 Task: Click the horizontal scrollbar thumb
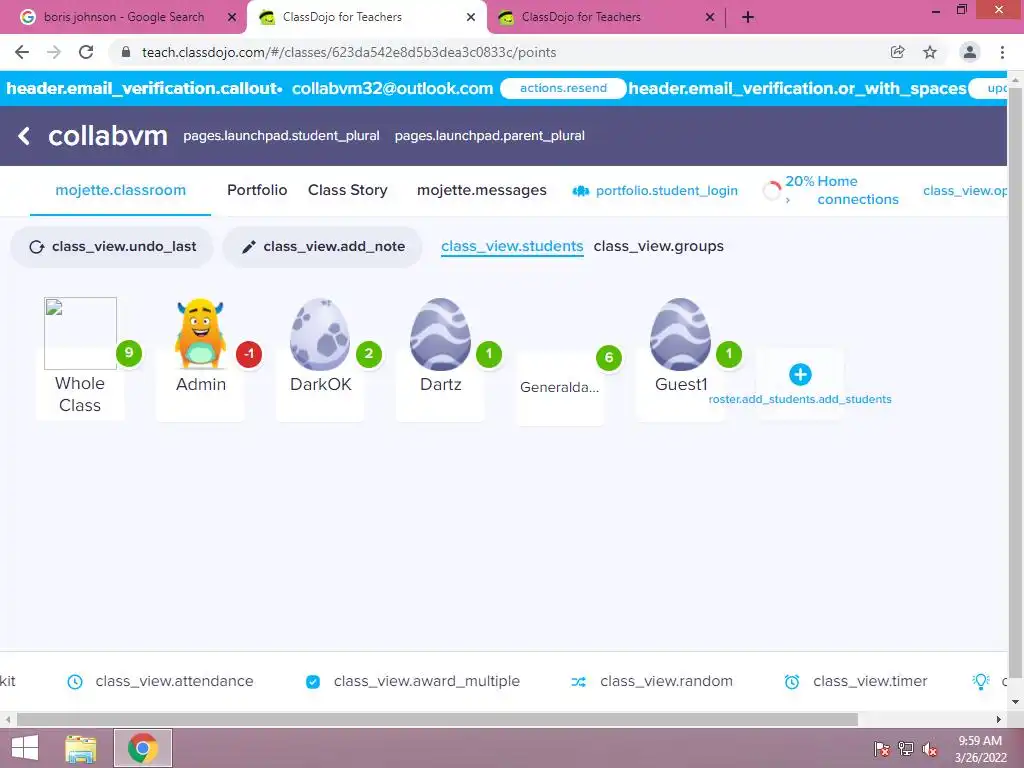pos(437,719)
